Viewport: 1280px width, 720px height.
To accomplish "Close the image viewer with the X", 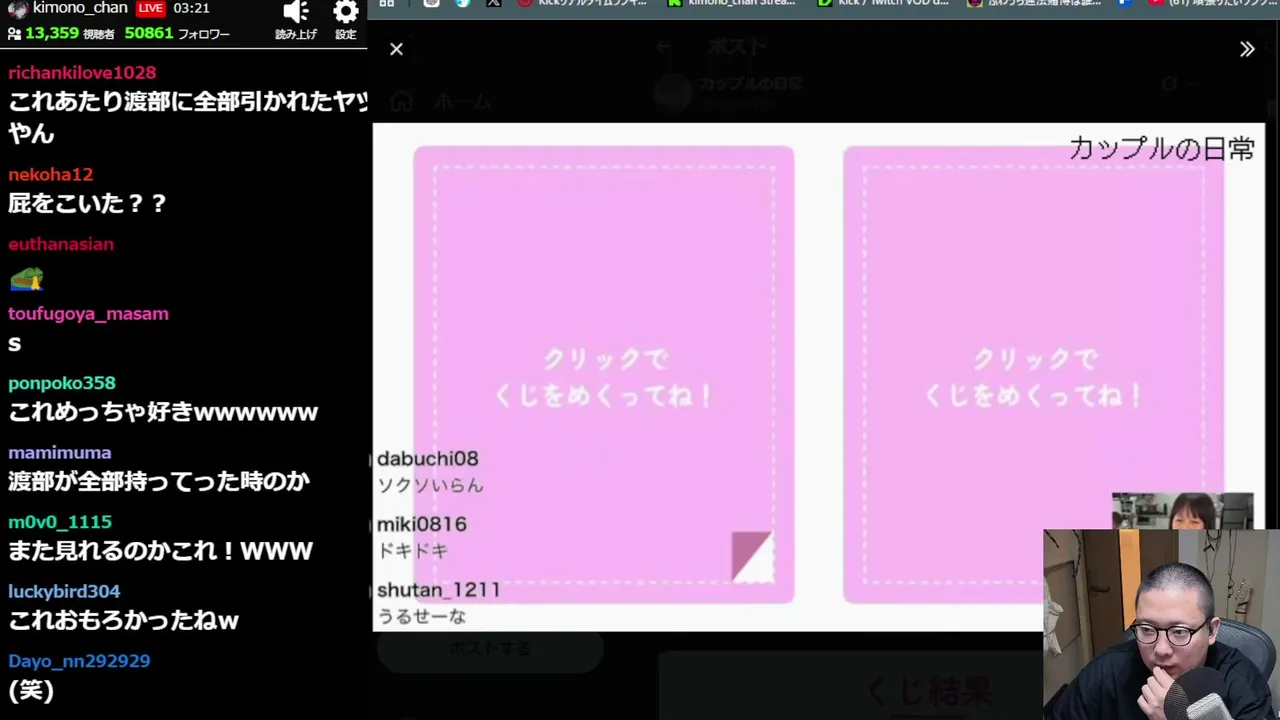I will [396, 49].
